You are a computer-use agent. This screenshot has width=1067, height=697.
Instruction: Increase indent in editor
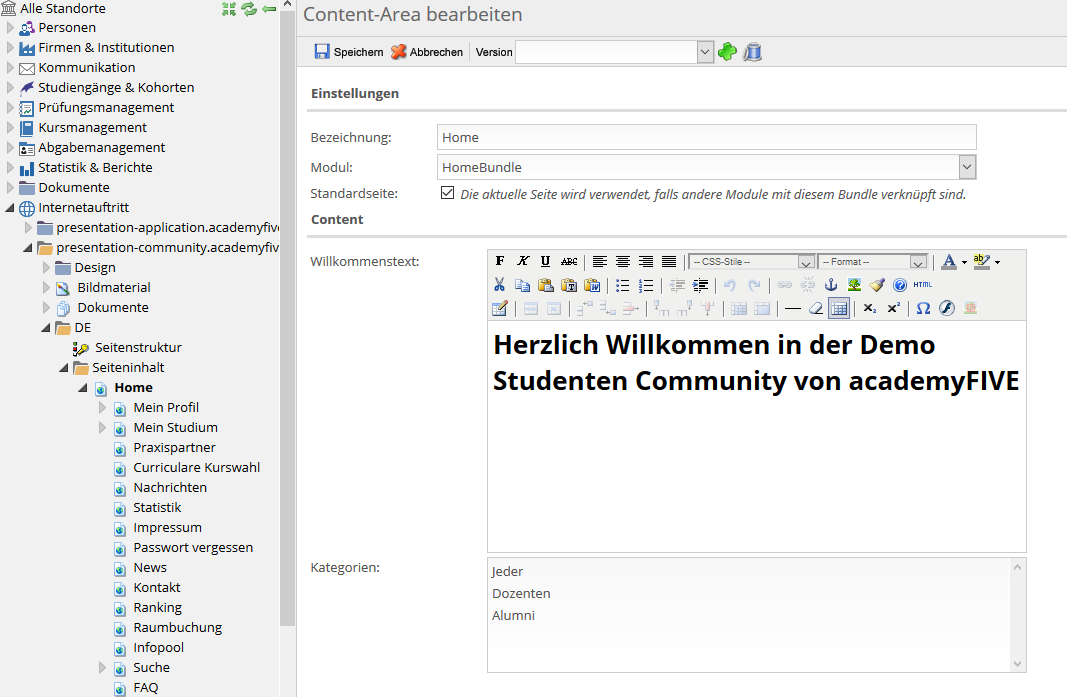click(700, 285)
